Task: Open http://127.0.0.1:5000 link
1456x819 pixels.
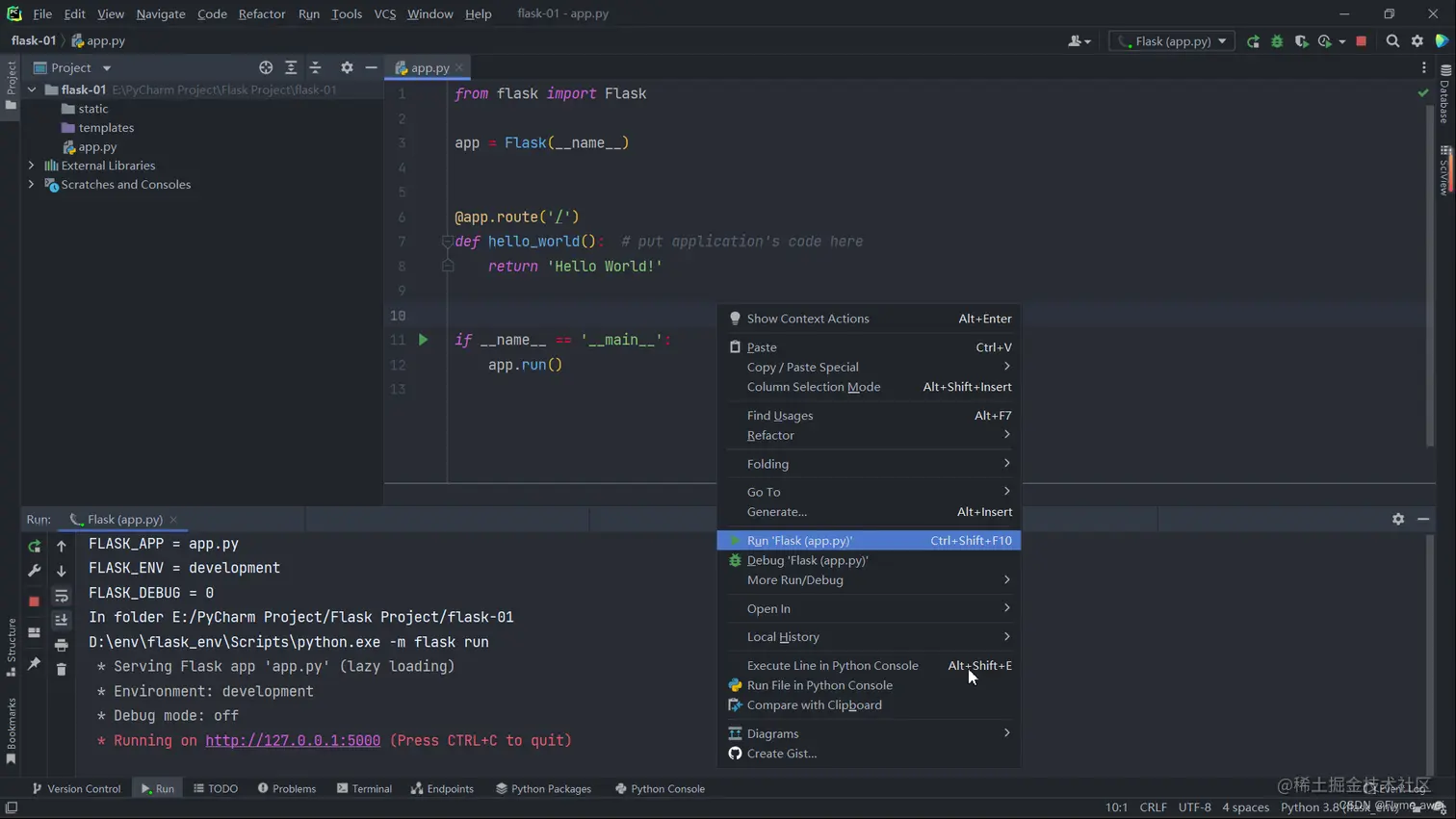Action: pos(293,740)
